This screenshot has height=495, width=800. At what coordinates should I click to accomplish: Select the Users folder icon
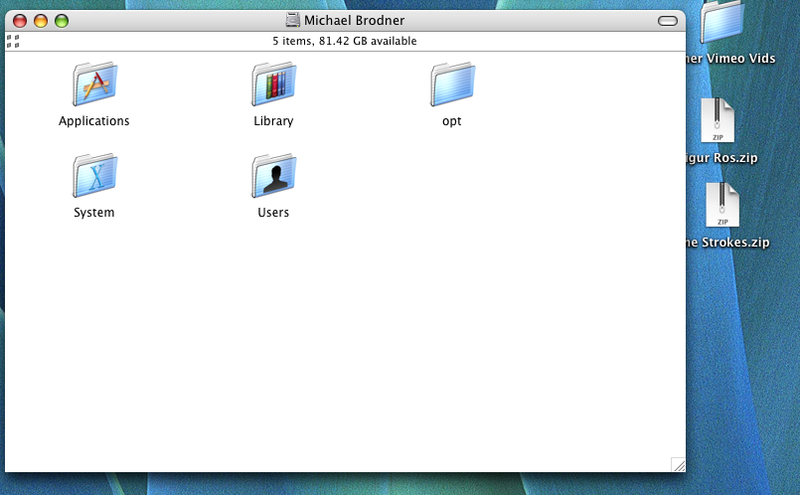pyautogui.click(x=273, y=176)
